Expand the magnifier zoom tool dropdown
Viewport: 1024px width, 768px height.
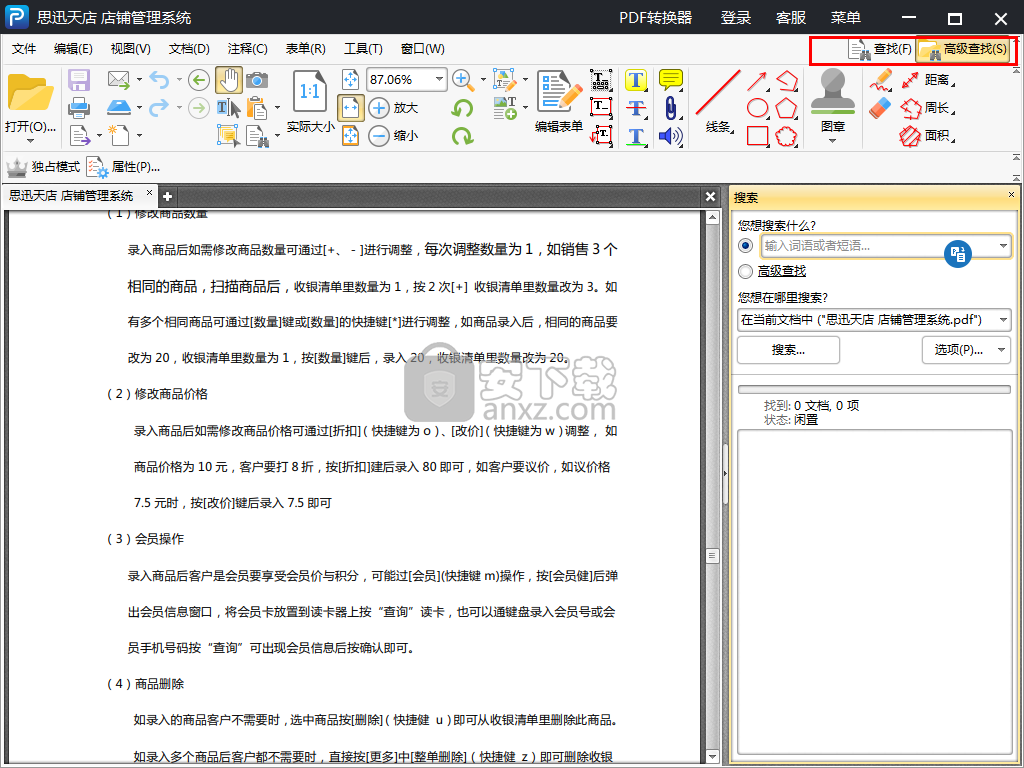[x=483, y=80]
